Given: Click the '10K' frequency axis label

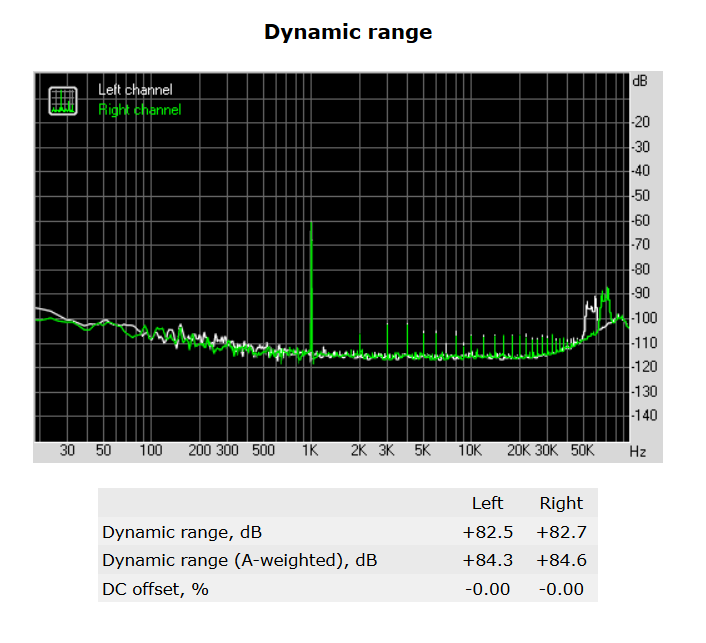Looking at the screenshot, I should point(470,450).
